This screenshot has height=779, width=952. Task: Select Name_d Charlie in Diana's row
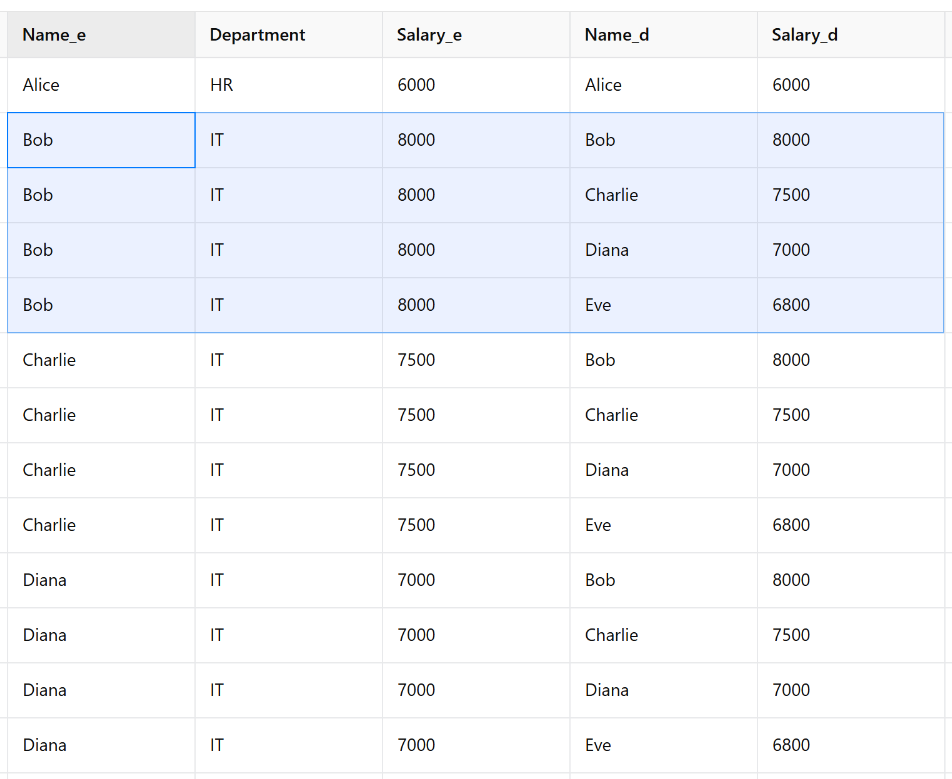click(664, 635)
